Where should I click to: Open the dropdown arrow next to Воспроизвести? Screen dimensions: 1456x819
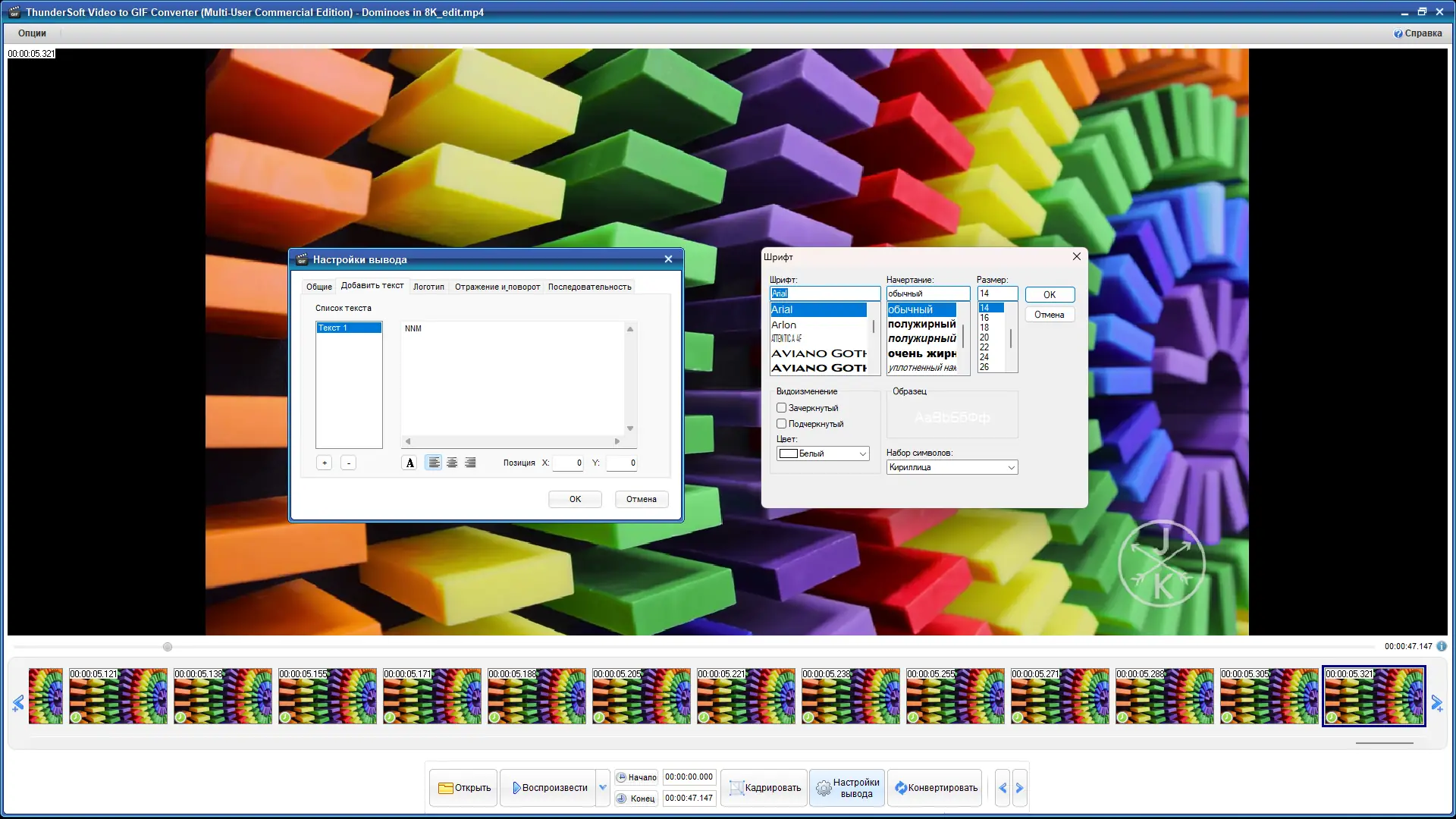603,788
